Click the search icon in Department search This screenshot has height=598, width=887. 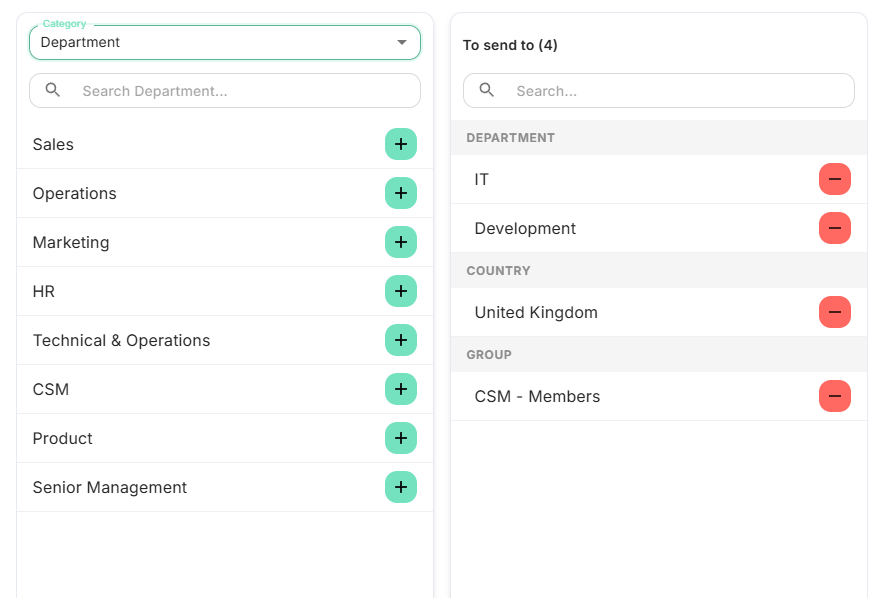pos(53,90)
